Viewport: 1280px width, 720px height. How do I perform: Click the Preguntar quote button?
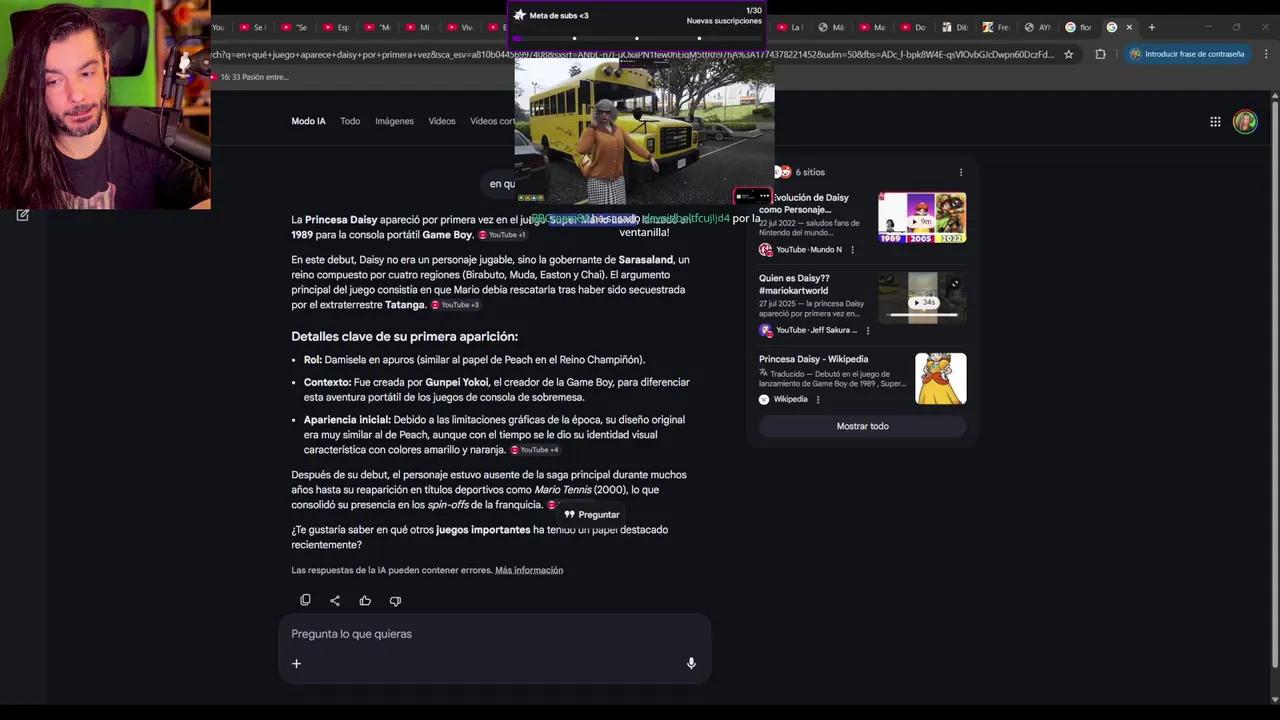pos(592,514)
